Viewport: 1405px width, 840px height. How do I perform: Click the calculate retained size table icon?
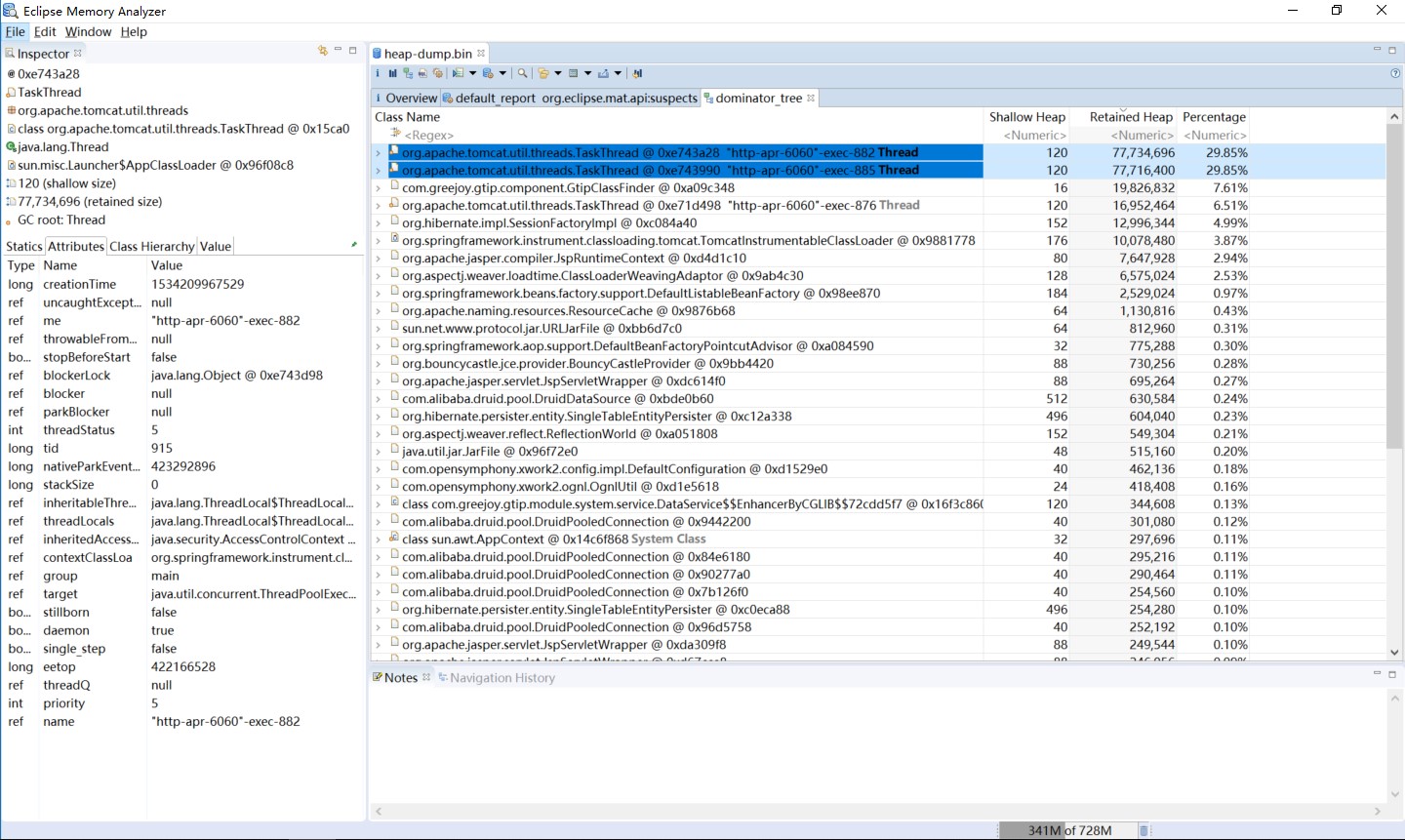(574, 73)
